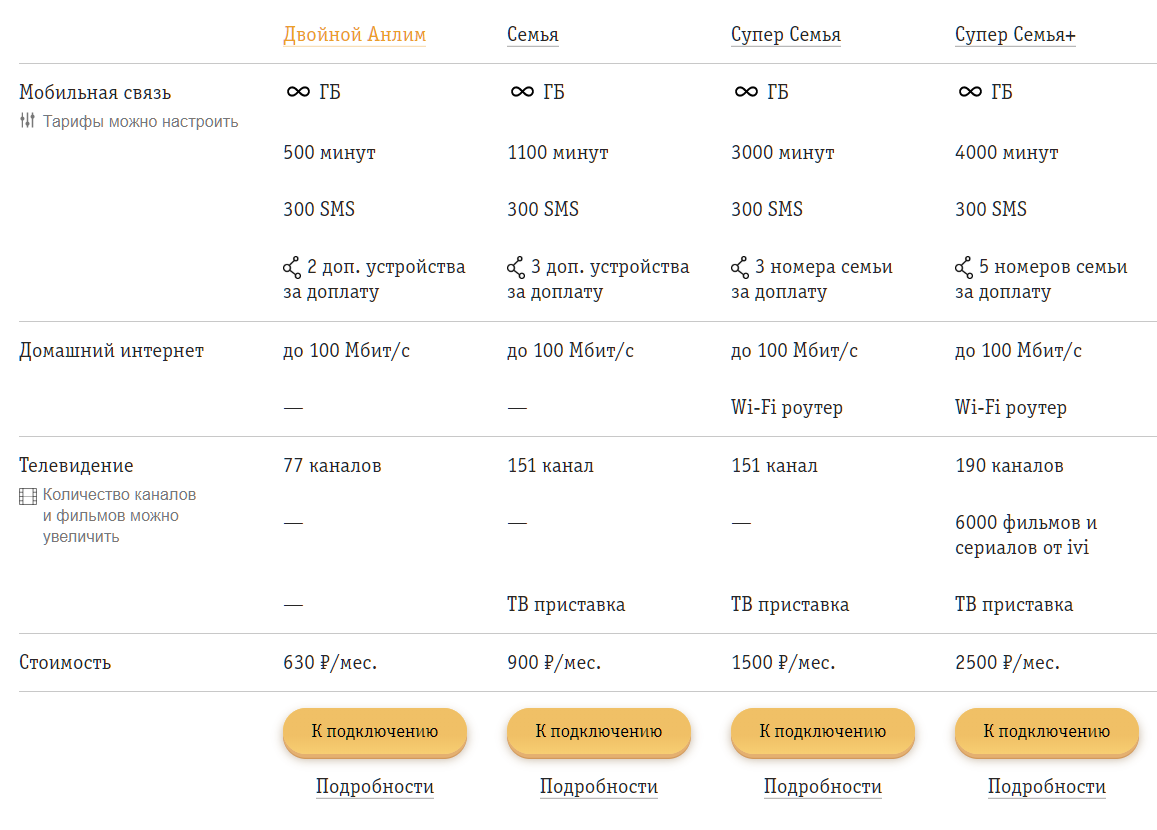This screenshot has height=830, width=1157.
Task: Click infinity icon in Супер Семья+ column
Action: (x=970, y=91)
